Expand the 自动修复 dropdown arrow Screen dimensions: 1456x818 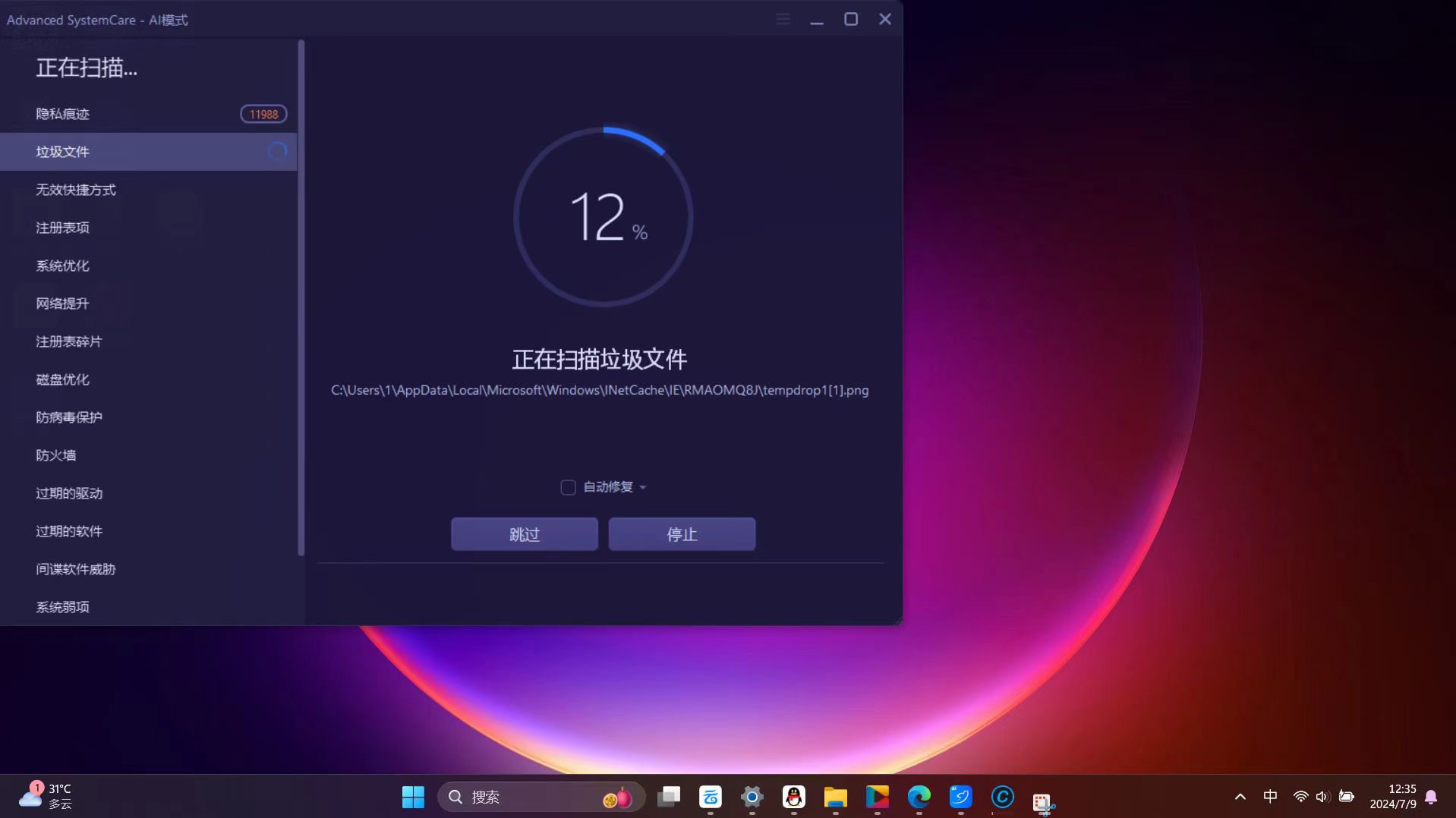(643, 487)
